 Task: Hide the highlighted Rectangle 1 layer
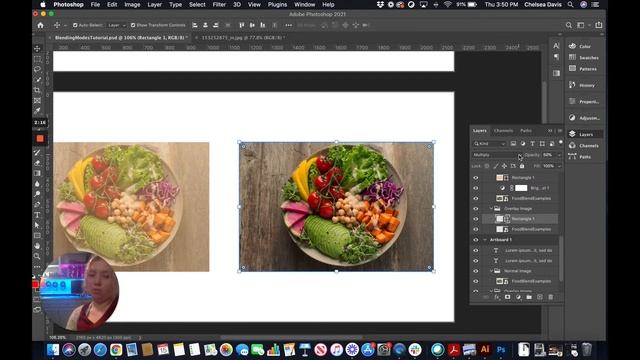click(476, 219)
